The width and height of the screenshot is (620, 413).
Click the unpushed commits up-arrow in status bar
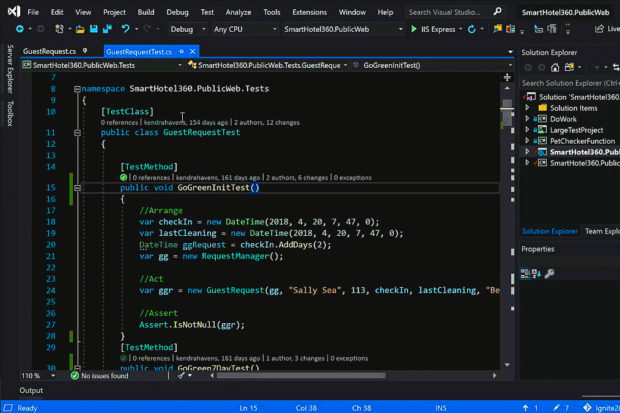pyautogui.click(x=525, y=407)
